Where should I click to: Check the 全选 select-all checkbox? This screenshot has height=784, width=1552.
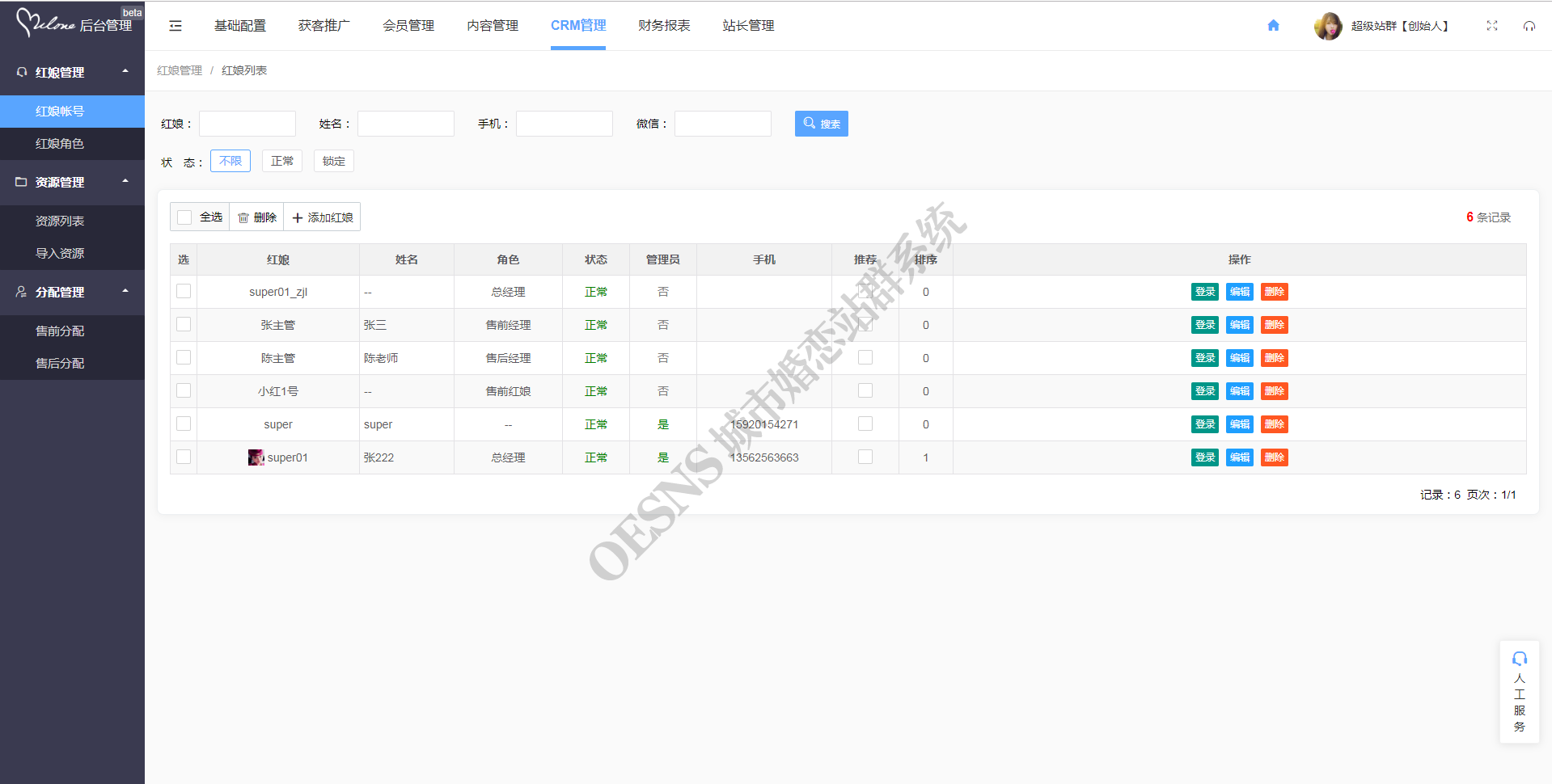pos(185,217)
